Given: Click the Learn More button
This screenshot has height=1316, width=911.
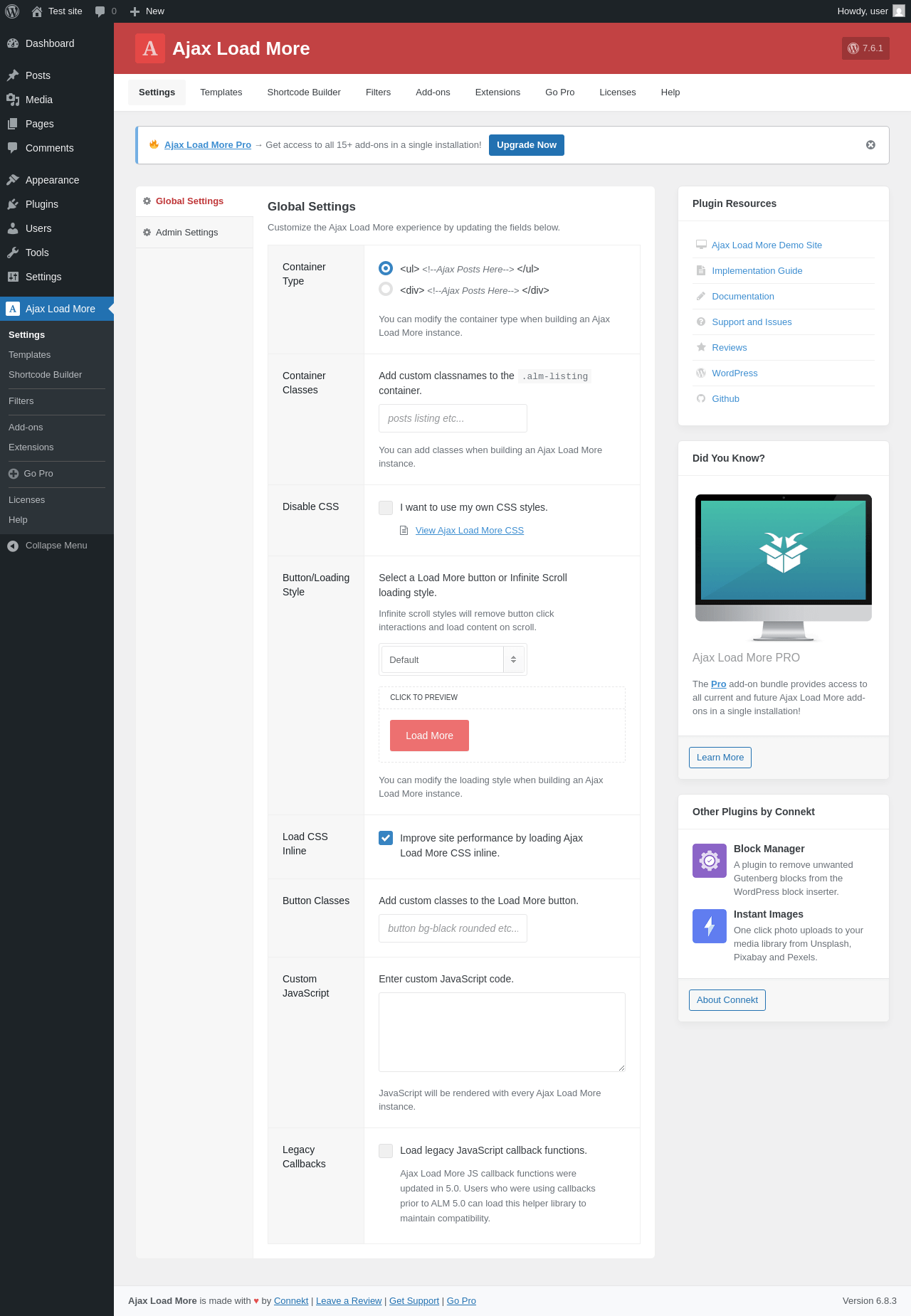Looking at the screenshot, I should click(x=720, y=758).
